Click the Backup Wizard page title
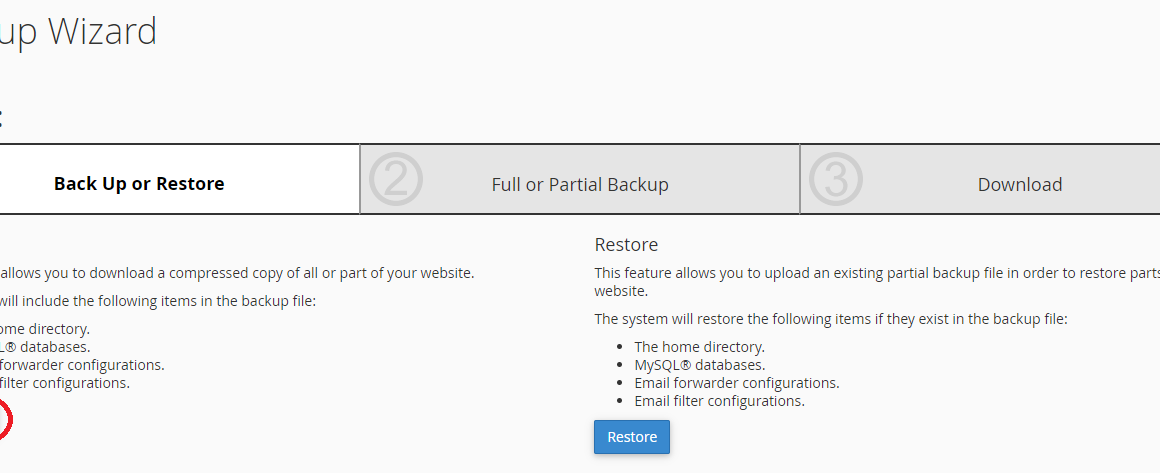1160x473 pixels. point(78,32)
